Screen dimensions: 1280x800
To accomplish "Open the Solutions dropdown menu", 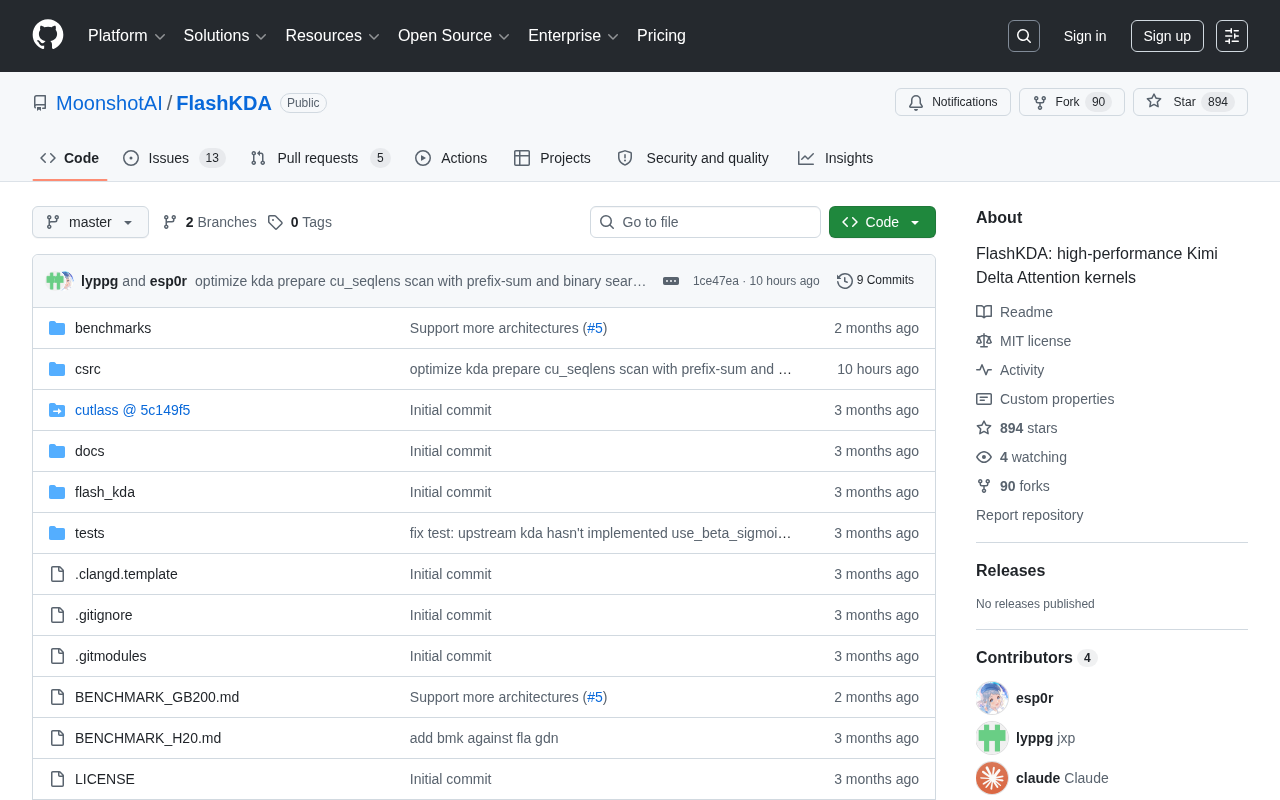I will pyautogui.click(x=225, y=36).
